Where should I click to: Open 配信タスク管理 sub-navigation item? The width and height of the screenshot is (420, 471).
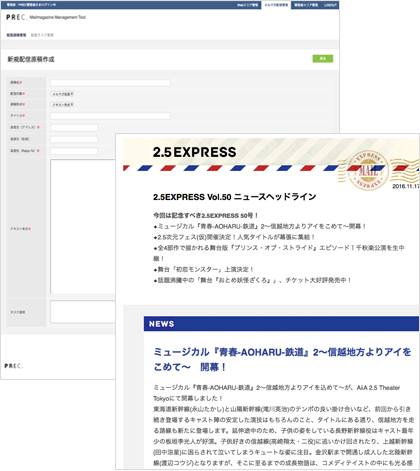click(x=42, y=35)
